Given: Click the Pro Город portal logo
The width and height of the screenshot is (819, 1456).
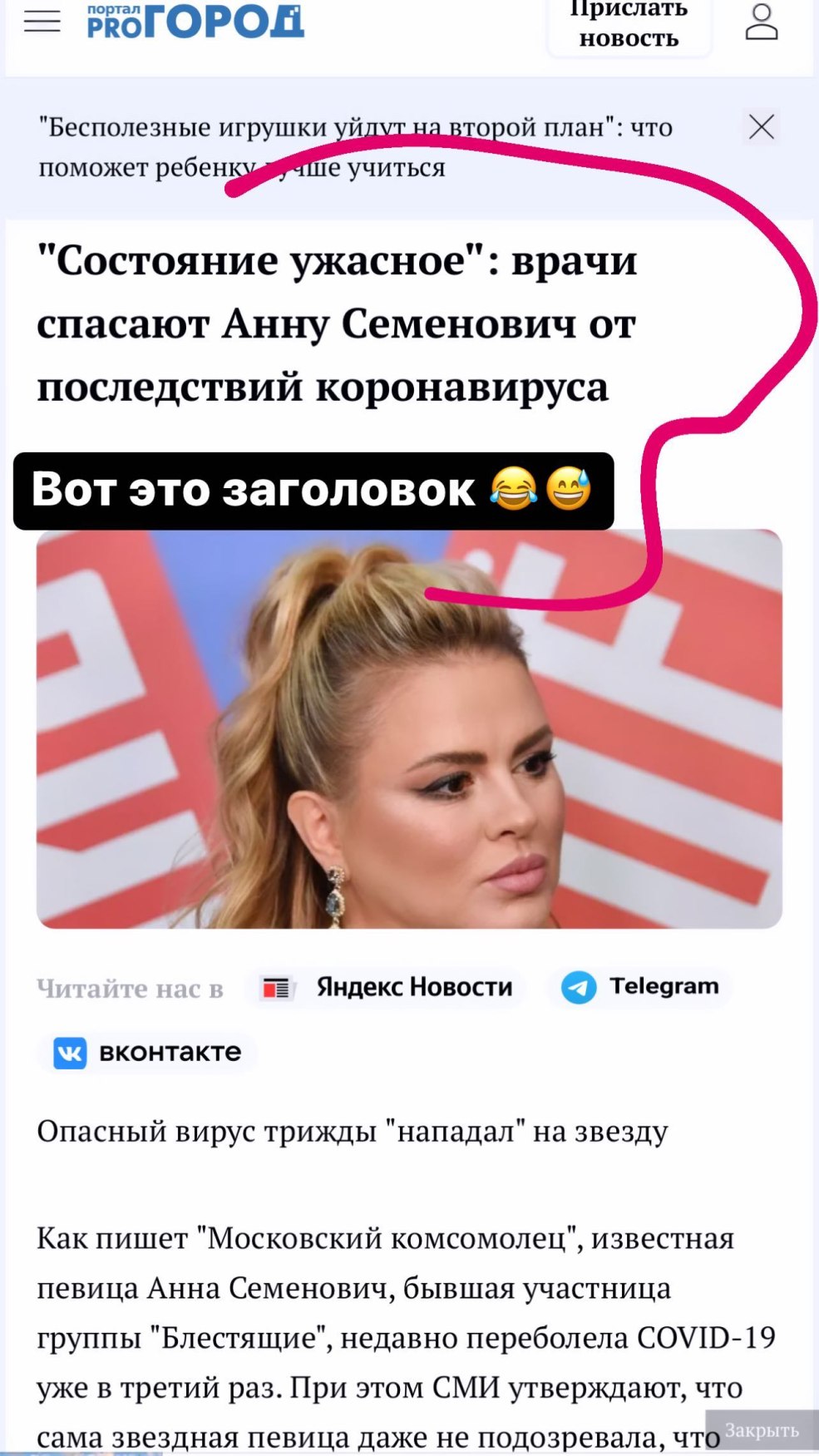Looking at the screenshot, I should click(195, 20).
